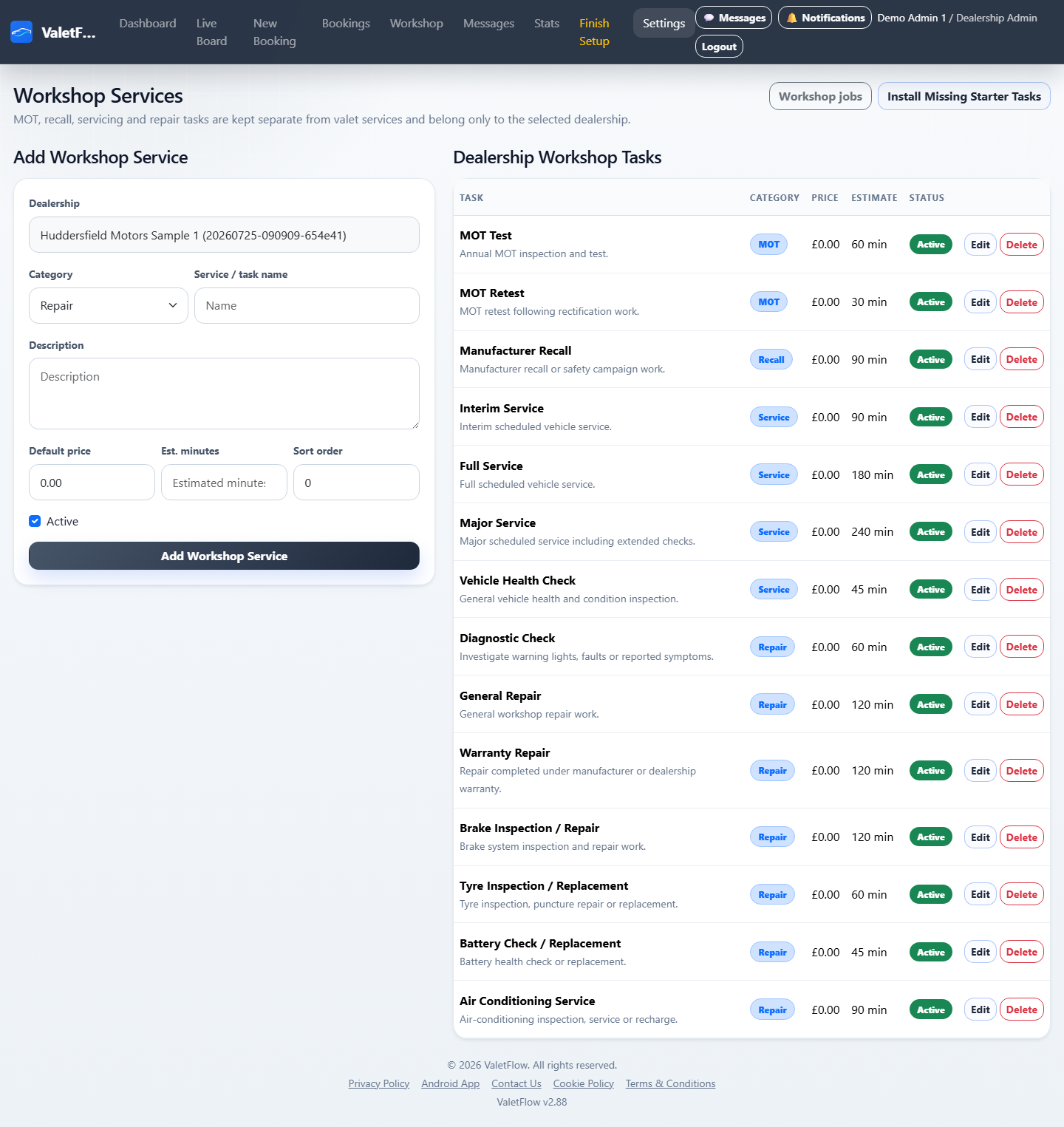This screenshot has width=1064, height=1127.
Task: Navigate to Bookings
Action: point(346,24)
